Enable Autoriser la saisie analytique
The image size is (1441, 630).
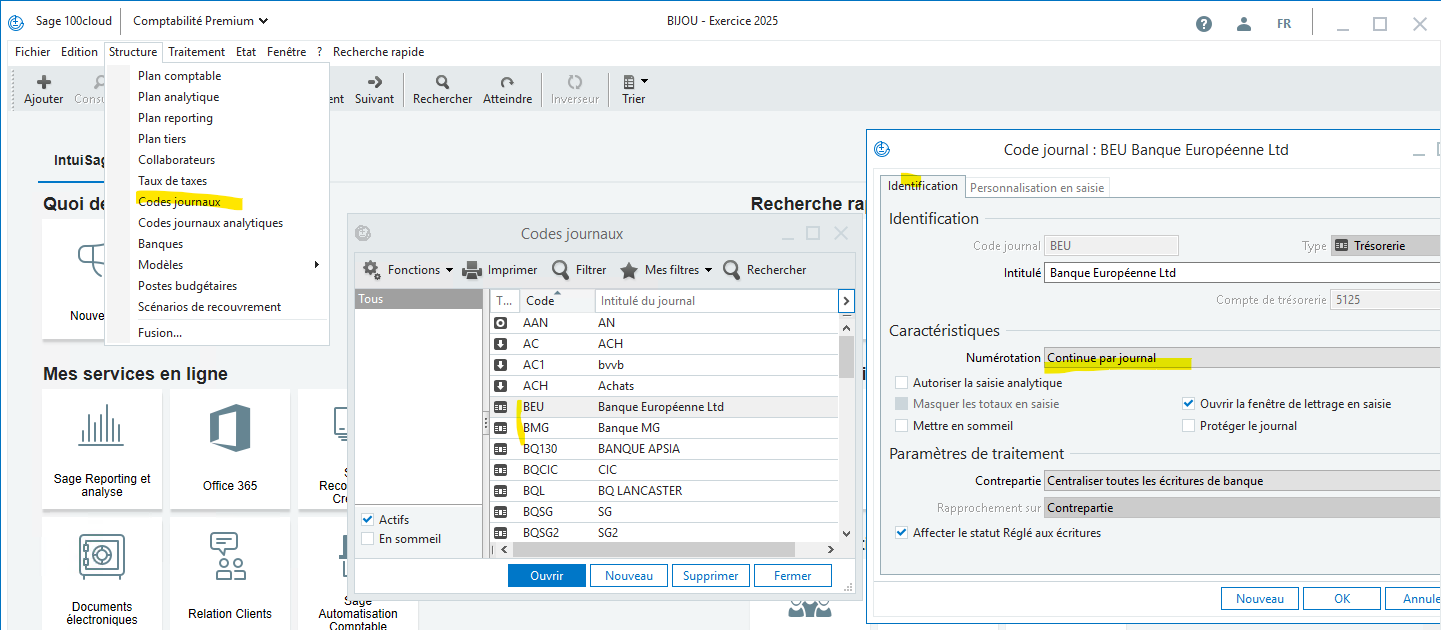click(902, 383)
